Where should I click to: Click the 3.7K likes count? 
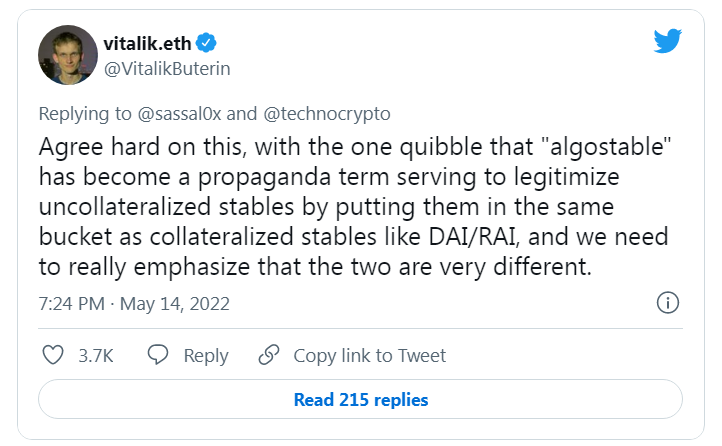coord(96,356)
